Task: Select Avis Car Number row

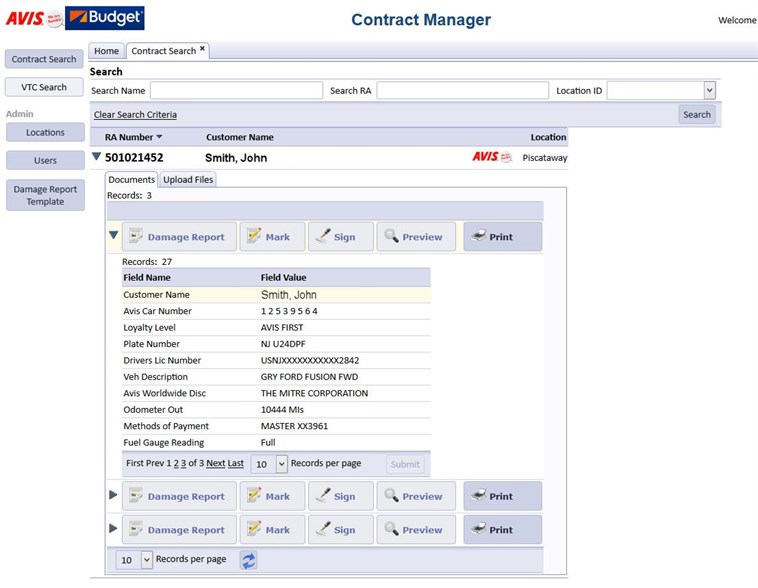Action: pos(276,311)
